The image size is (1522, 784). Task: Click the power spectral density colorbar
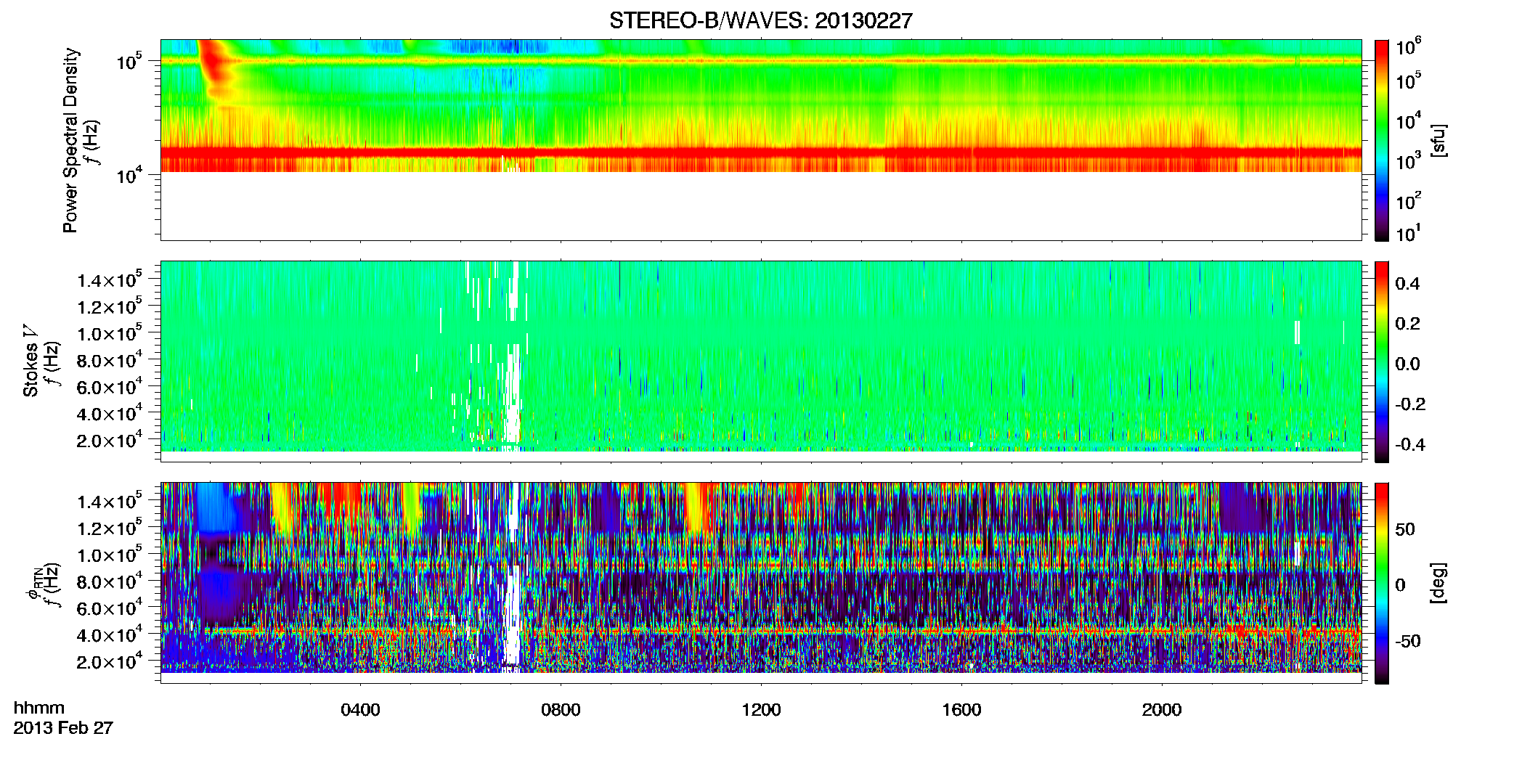pyautogui.click(x=1382, y=140)
